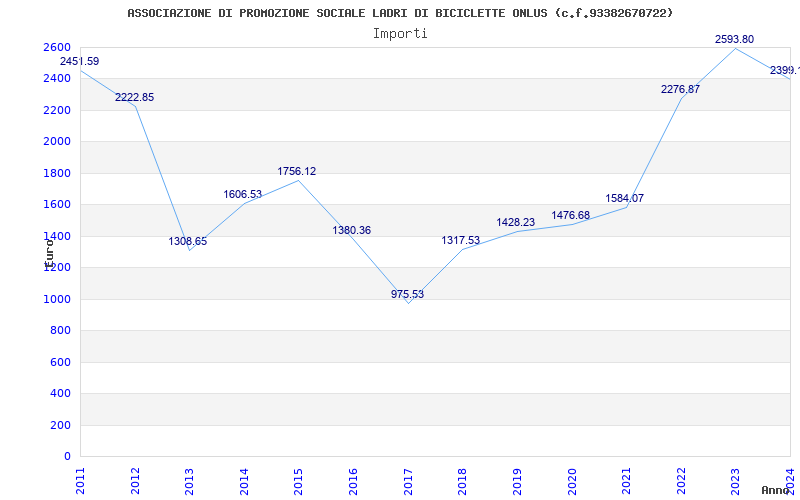Screen dimensions: 800x500
Task: Select the data label 1476.68
Action: (570, 215)
